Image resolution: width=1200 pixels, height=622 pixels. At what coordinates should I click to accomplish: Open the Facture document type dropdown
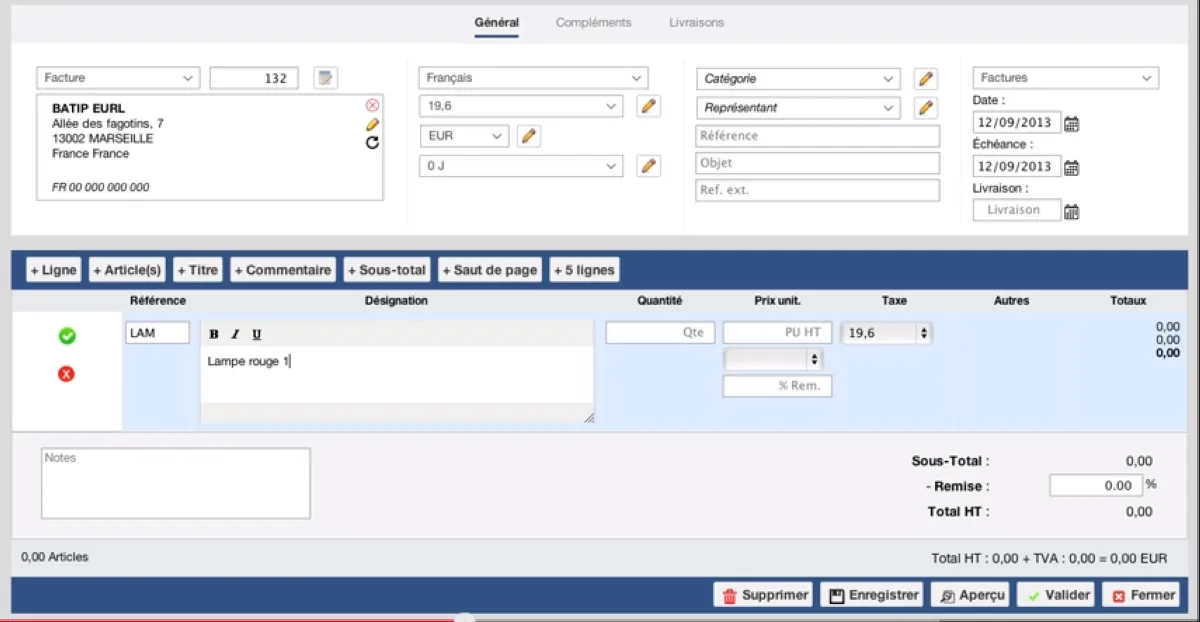coord(118,78)
